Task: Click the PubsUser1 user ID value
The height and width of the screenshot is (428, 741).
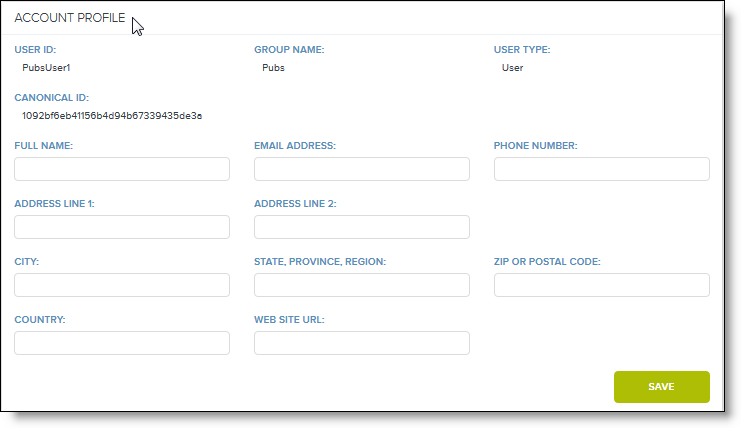Action: coord(46,68)
